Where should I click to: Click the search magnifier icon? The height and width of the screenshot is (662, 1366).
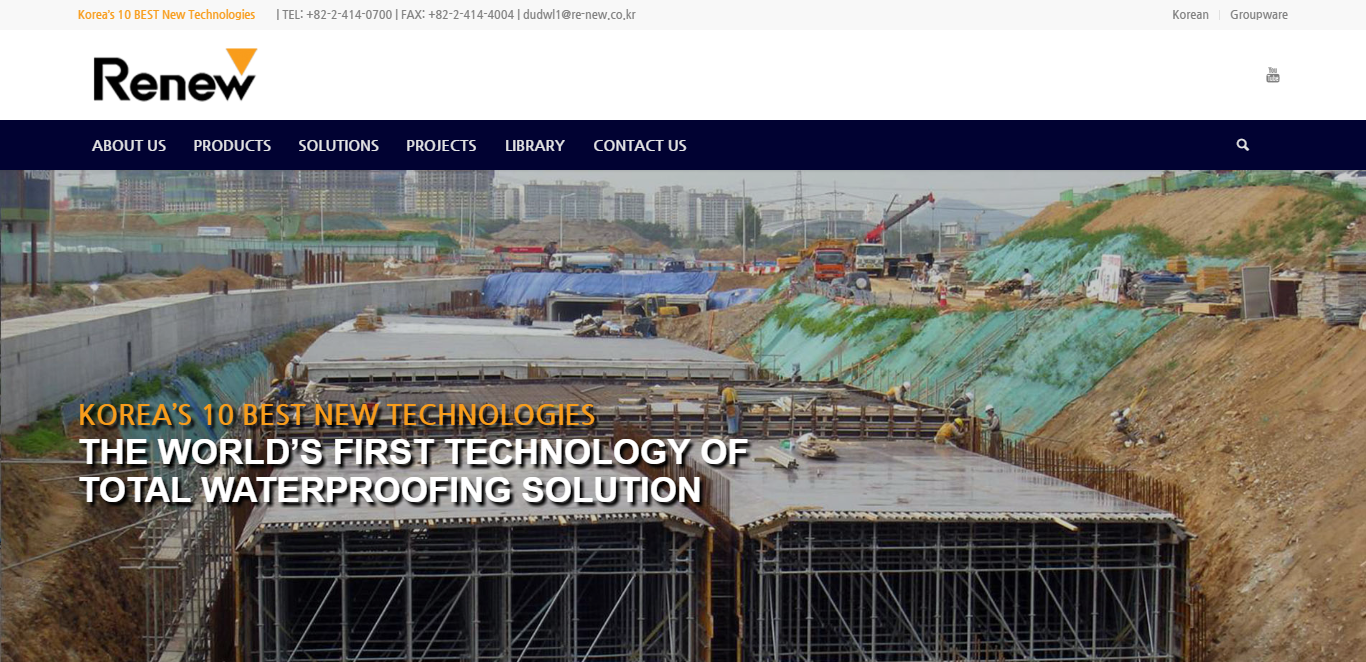coord(1242,145)
